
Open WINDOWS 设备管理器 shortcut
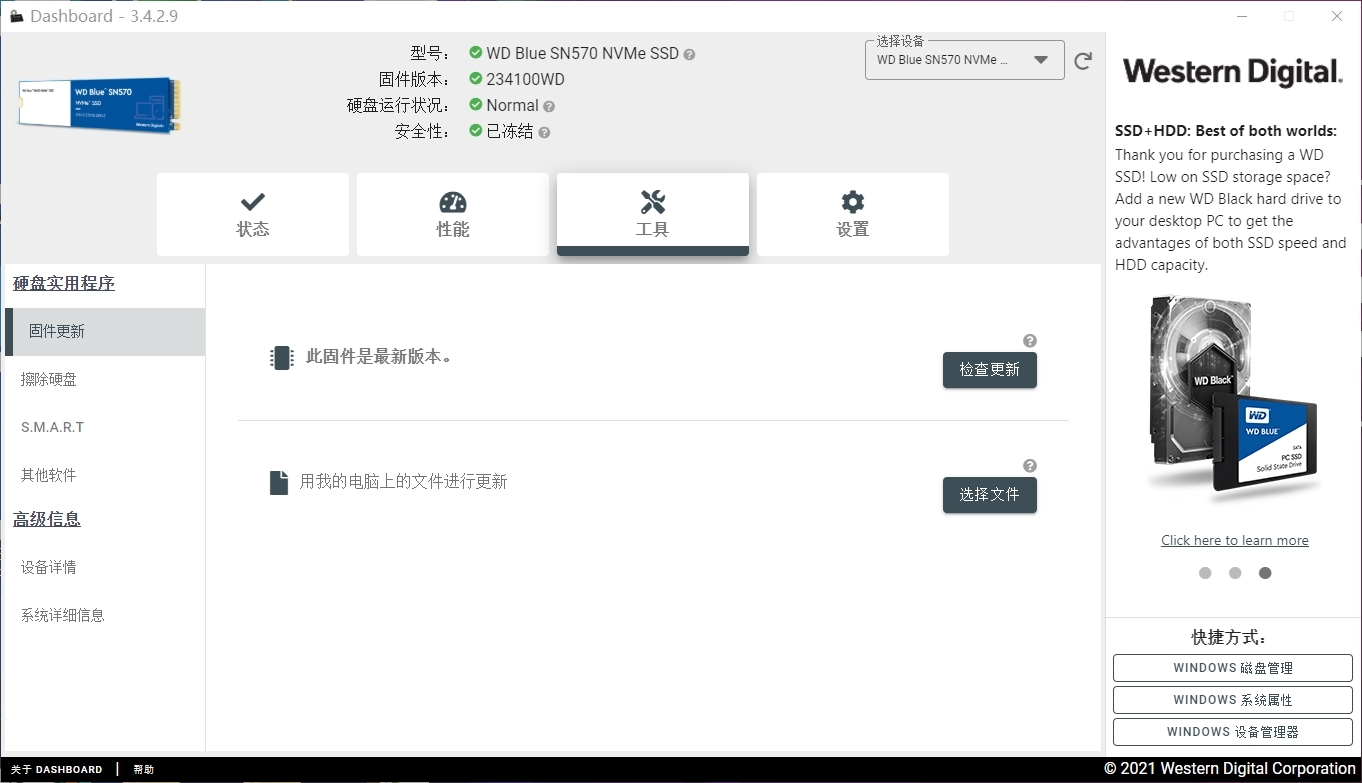1233,732
